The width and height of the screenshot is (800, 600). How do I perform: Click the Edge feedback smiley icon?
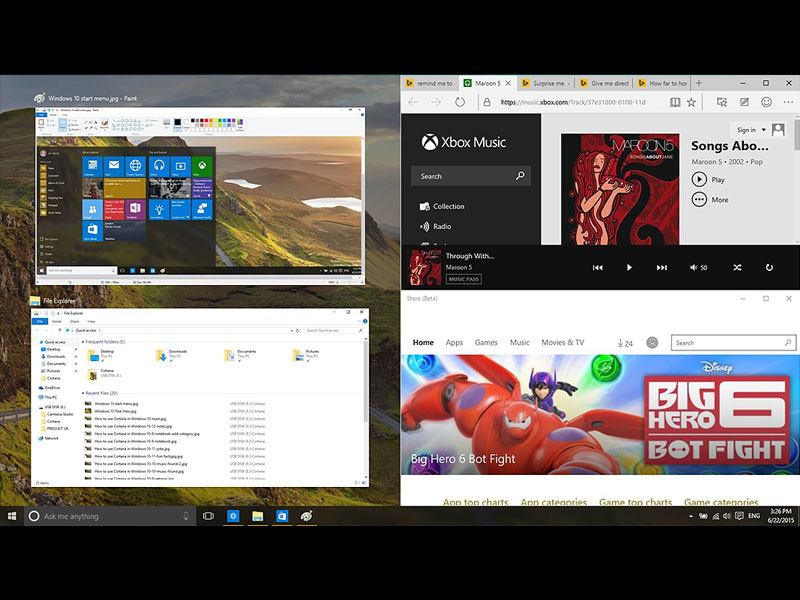[766, 102]
